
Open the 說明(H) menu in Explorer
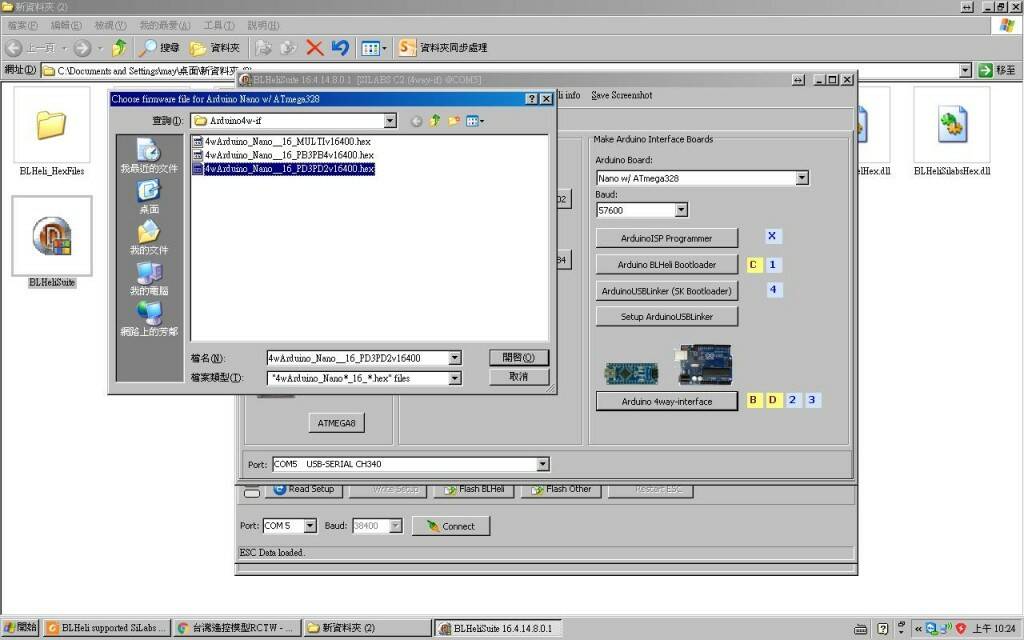[x=263, y=25]
